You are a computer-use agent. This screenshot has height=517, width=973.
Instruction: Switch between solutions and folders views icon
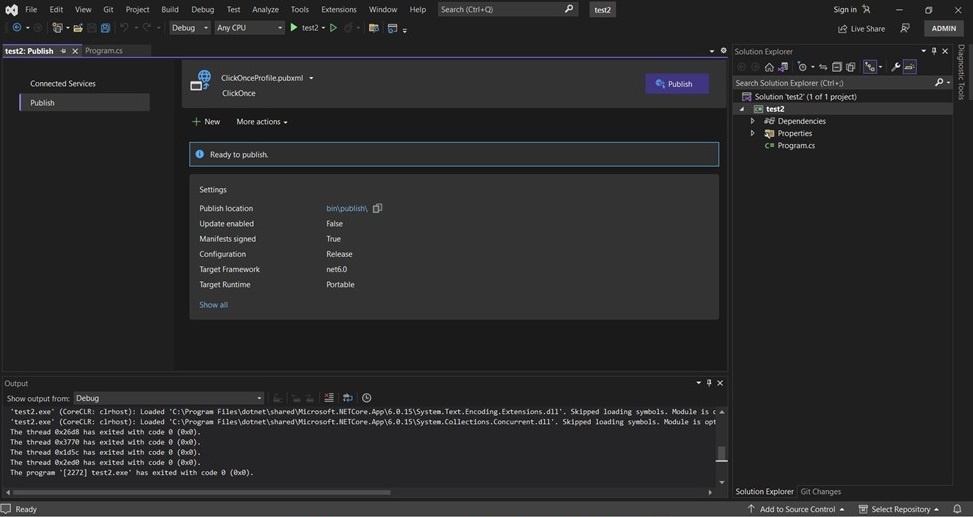point(783,67)
